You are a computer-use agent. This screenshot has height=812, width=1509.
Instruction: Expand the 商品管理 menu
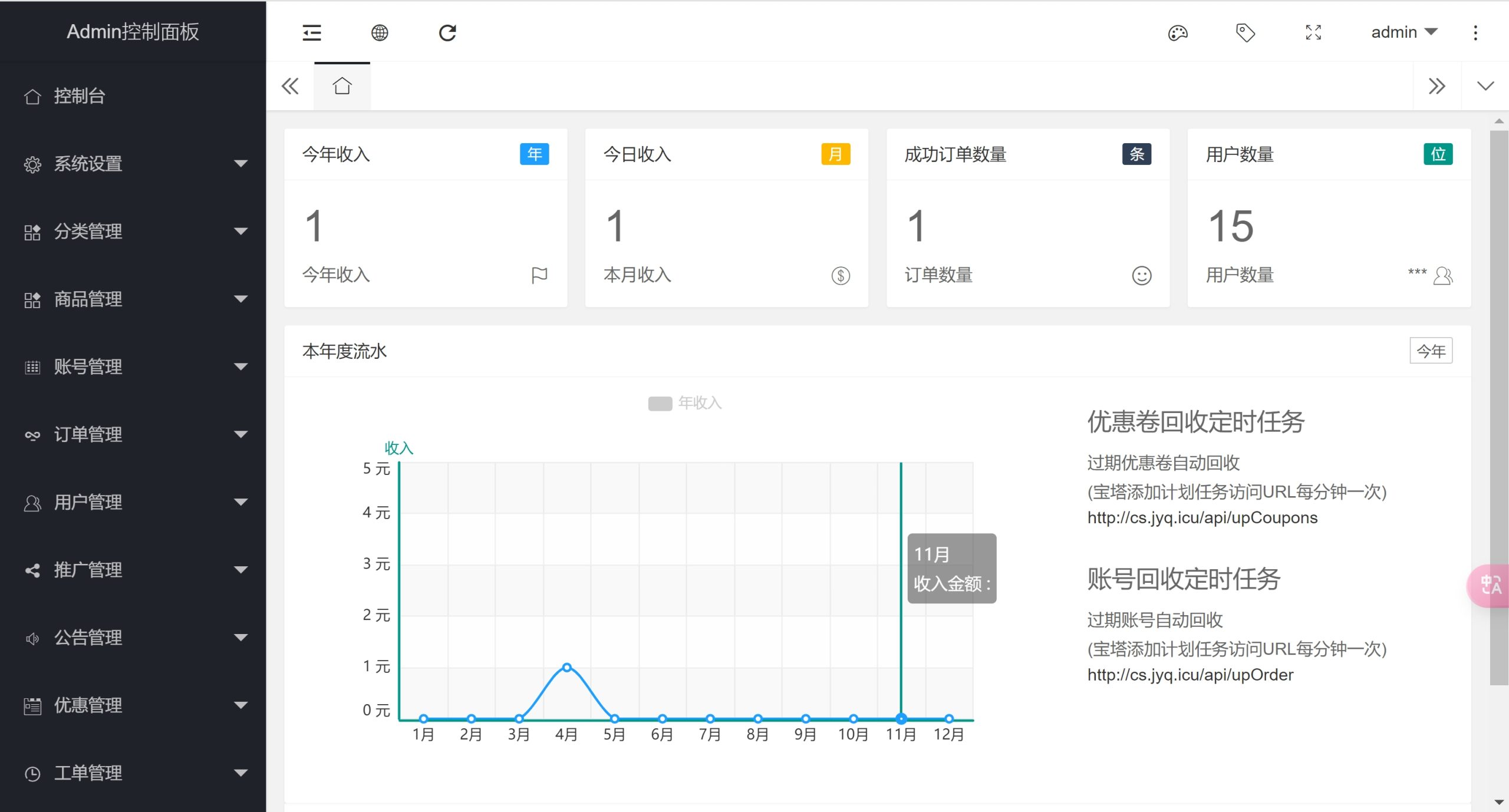[133, 299]
